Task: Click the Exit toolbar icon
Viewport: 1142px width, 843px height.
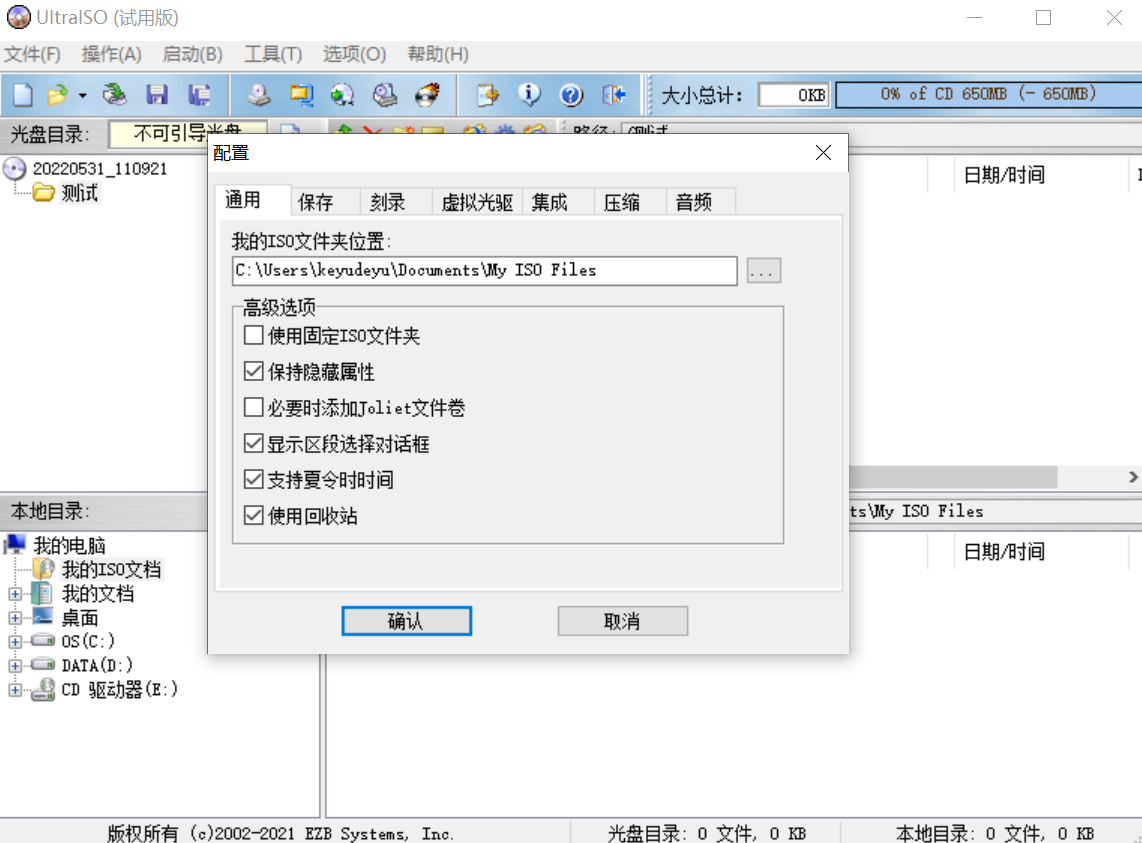Action: [x=615, y=94]
